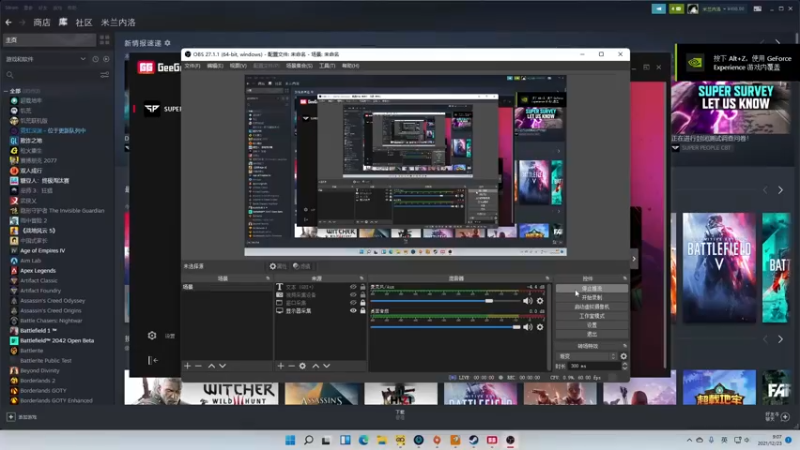Expand the OBS preview side arrow
The height and width of the screenshot is (450, 800).
(x=634, y=259)
